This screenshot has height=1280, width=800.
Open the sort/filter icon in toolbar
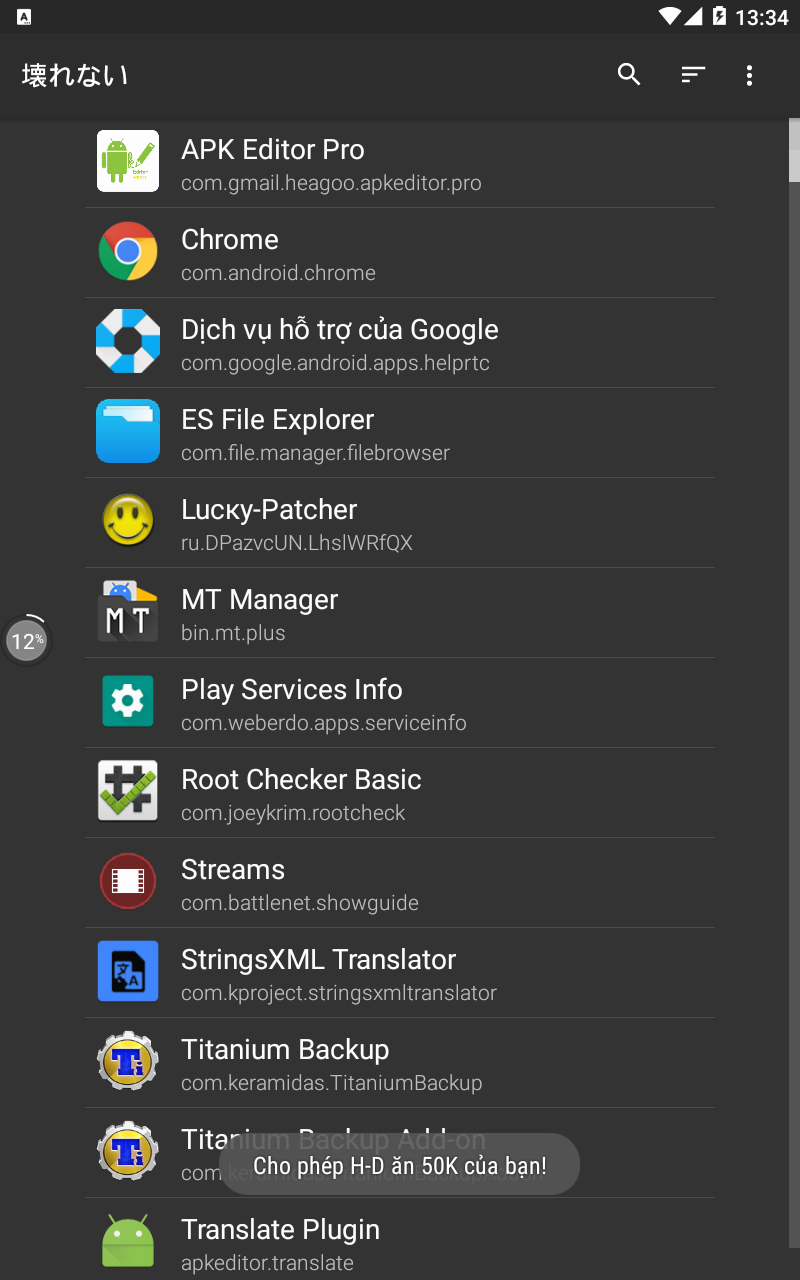[693, 75]
